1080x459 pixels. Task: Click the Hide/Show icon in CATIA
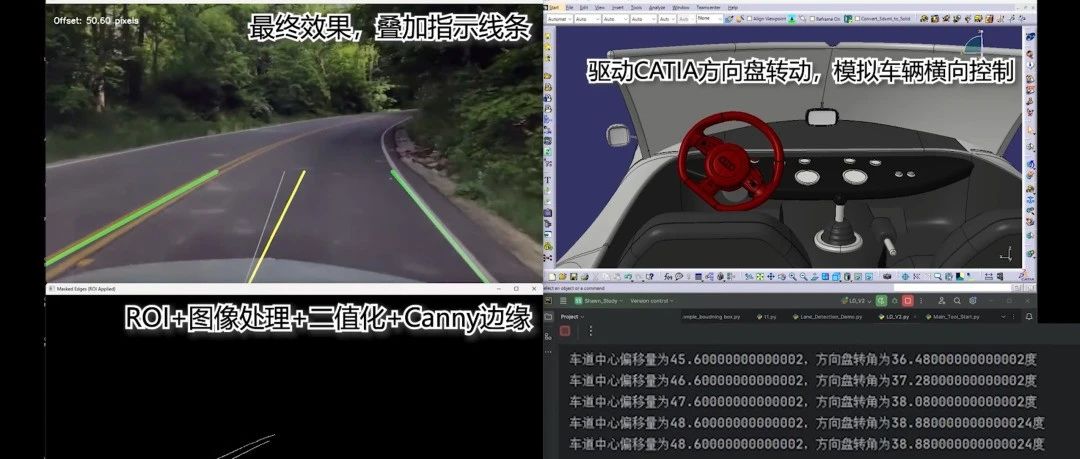tap(858, 276)
